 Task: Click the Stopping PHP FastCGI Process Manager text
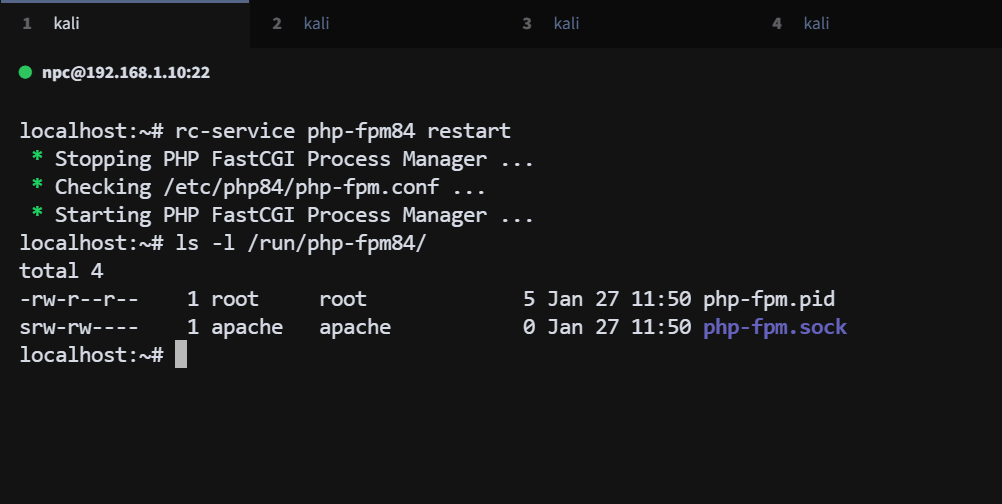(x=271, y=159)
